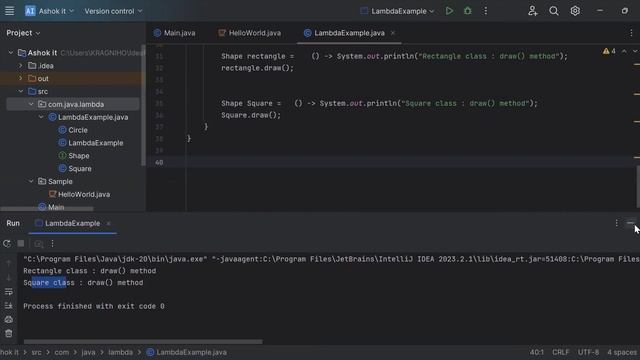This screenshot has height=360, width=640.
Task: Open Run toolbar more options
Action: (52, 244)
